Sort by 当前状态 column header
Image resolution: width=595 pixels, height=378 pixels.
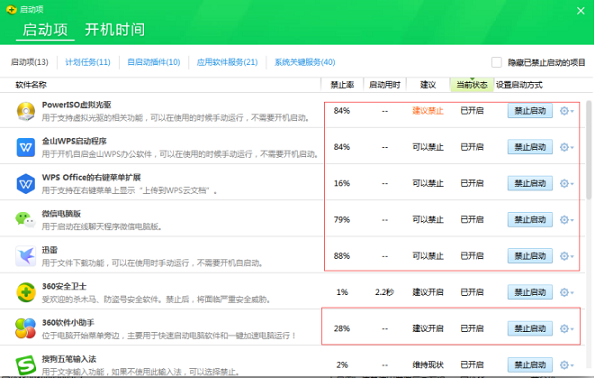[472, 85]
